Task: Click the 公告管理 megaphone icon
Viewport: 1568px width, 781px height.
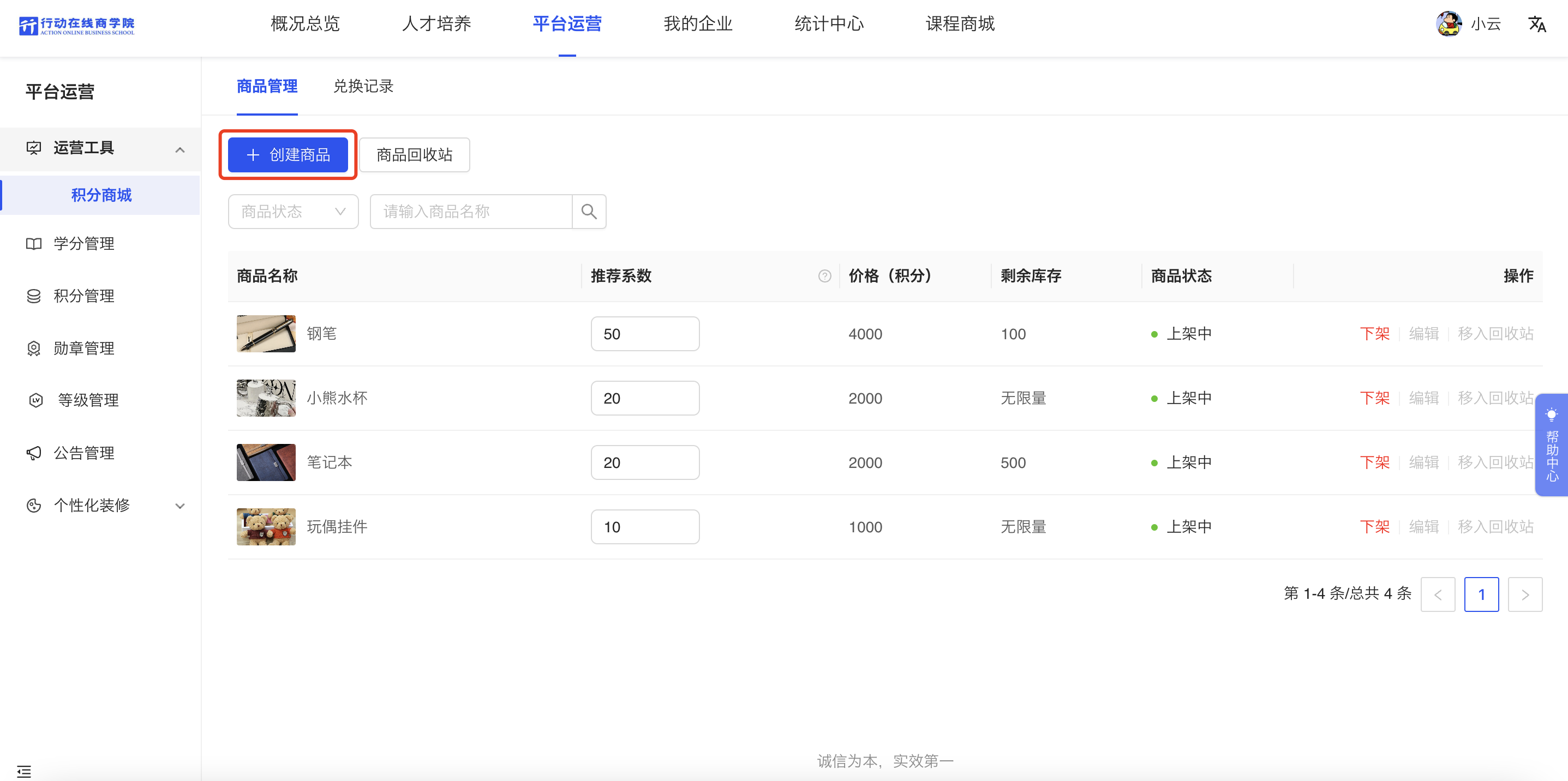Action: (x=34, y=453)
